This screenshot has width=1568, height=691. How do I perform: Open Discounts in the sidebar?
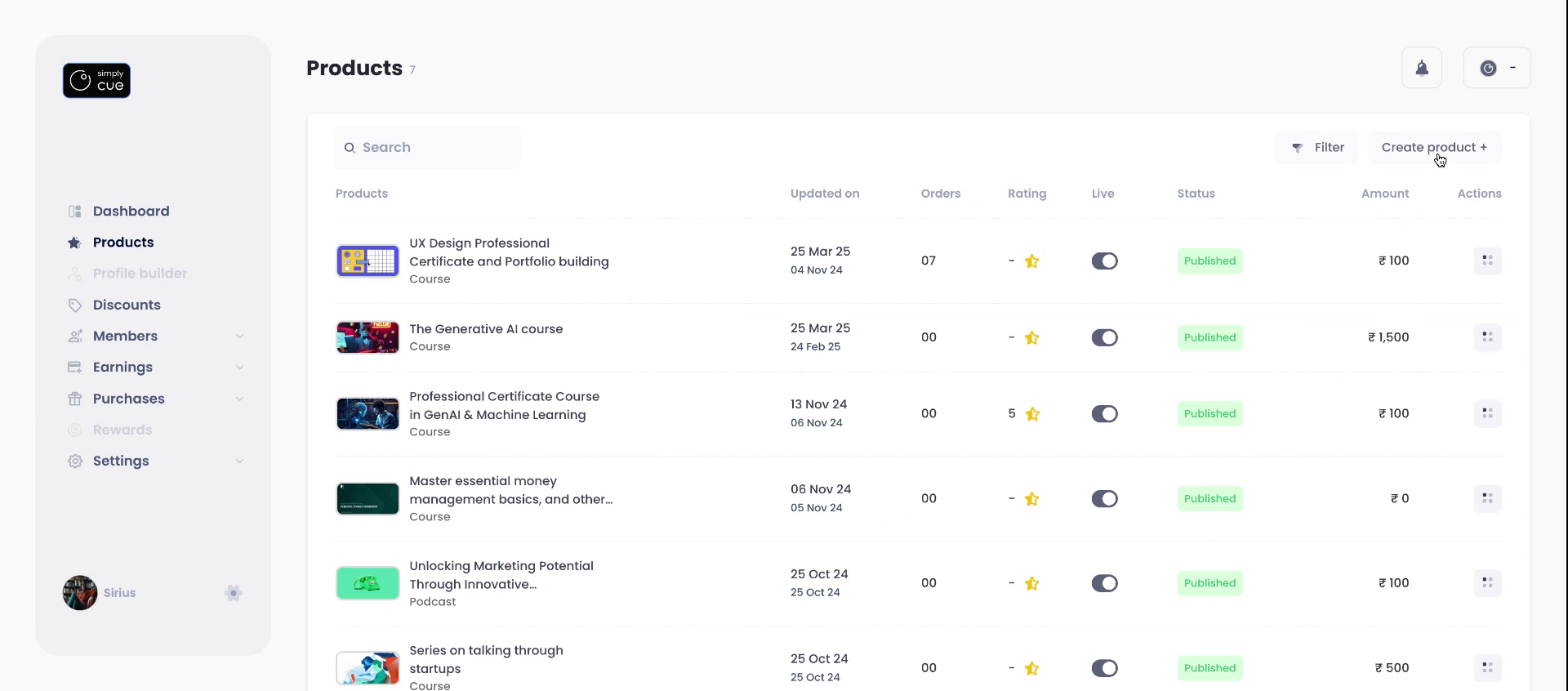point(127,305)
